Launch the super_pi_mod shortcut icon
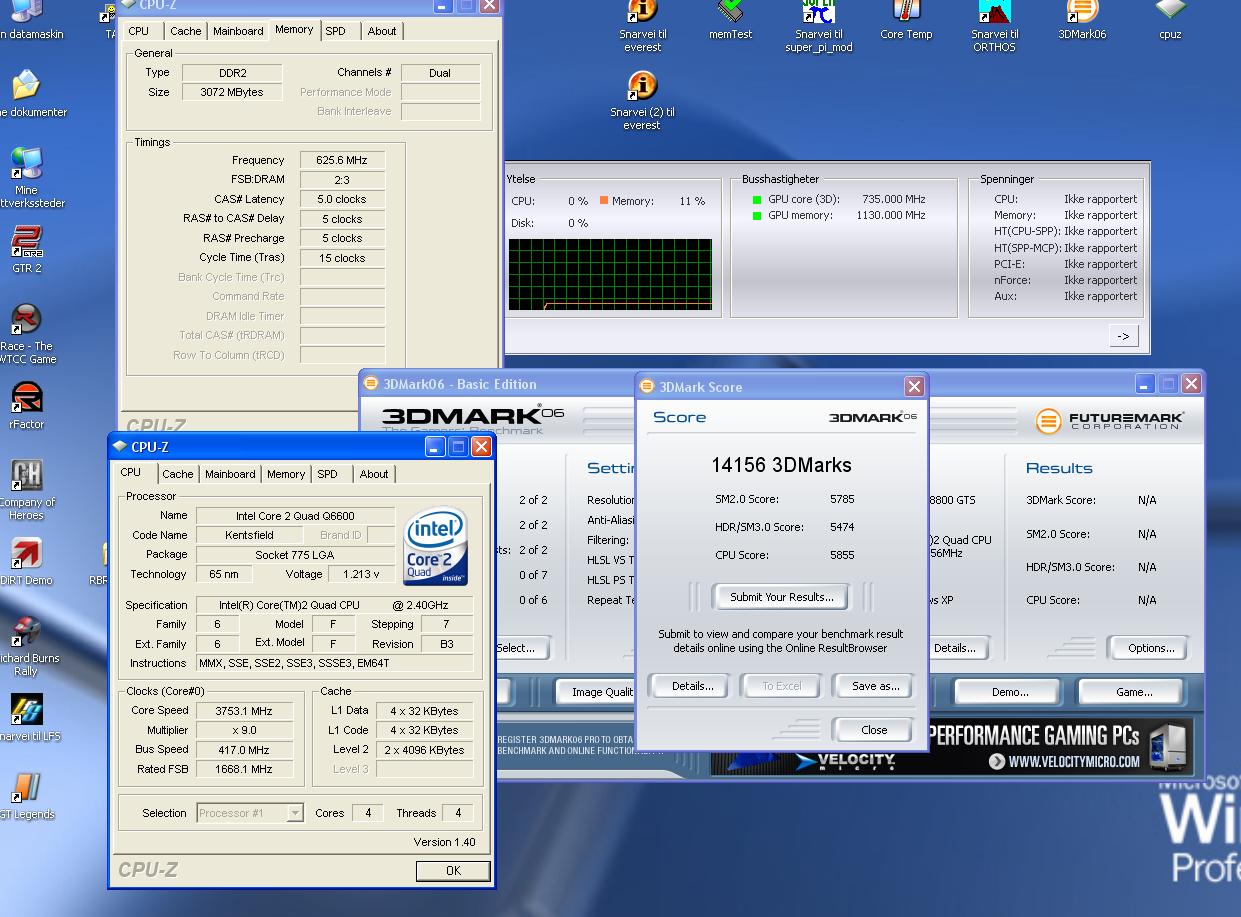The height and width of the screenshot is (917, 1241). coord(819,12)
